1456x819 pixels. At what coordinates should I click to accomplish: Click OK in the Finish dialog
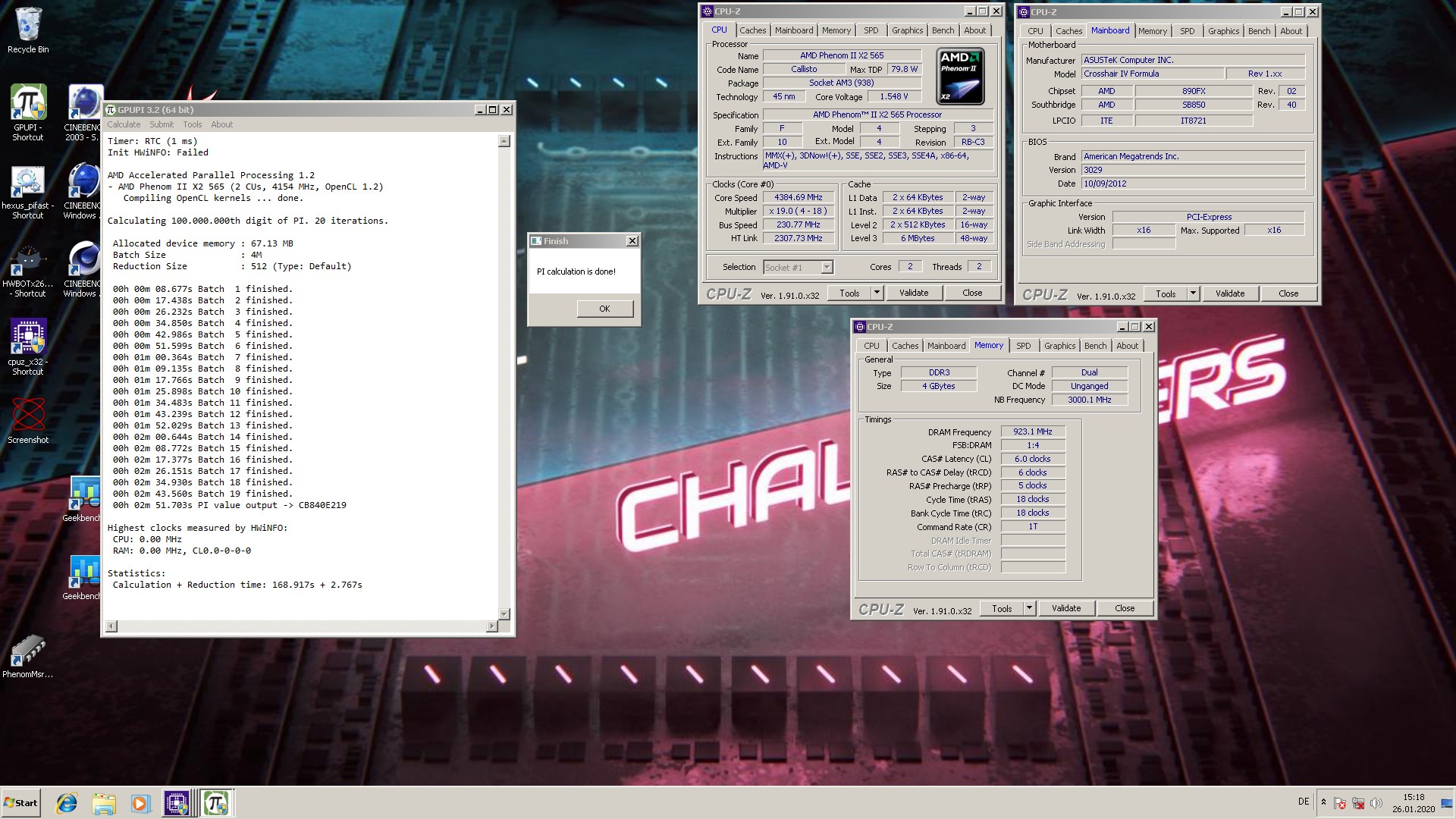(604, 309)
